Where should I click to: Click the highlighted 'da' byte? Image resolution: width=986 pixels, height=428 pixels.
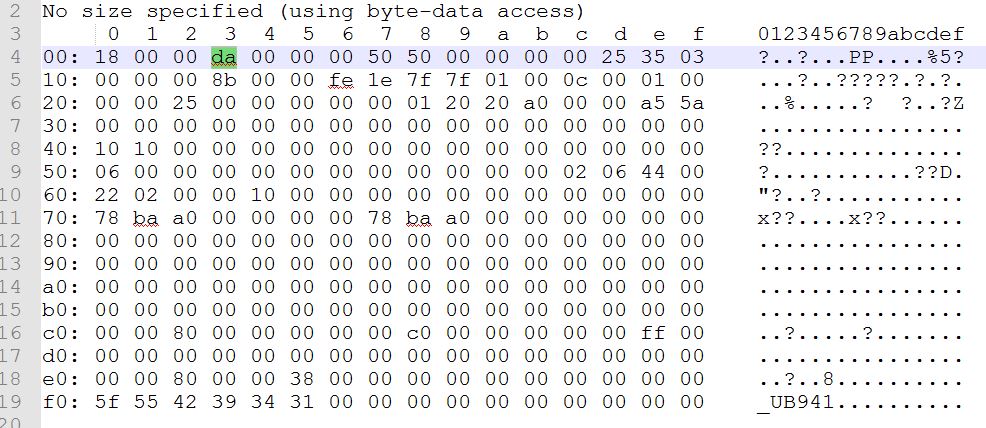tap(223, 57)
